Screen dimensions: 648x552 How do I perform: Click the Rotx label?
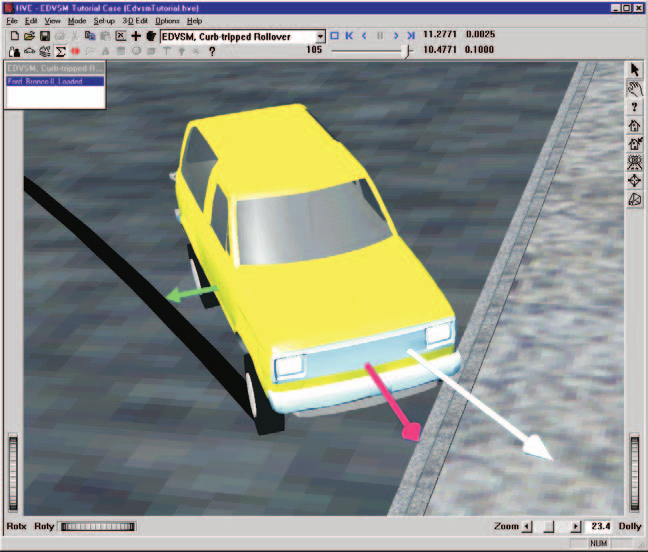(x=17, y=526)
